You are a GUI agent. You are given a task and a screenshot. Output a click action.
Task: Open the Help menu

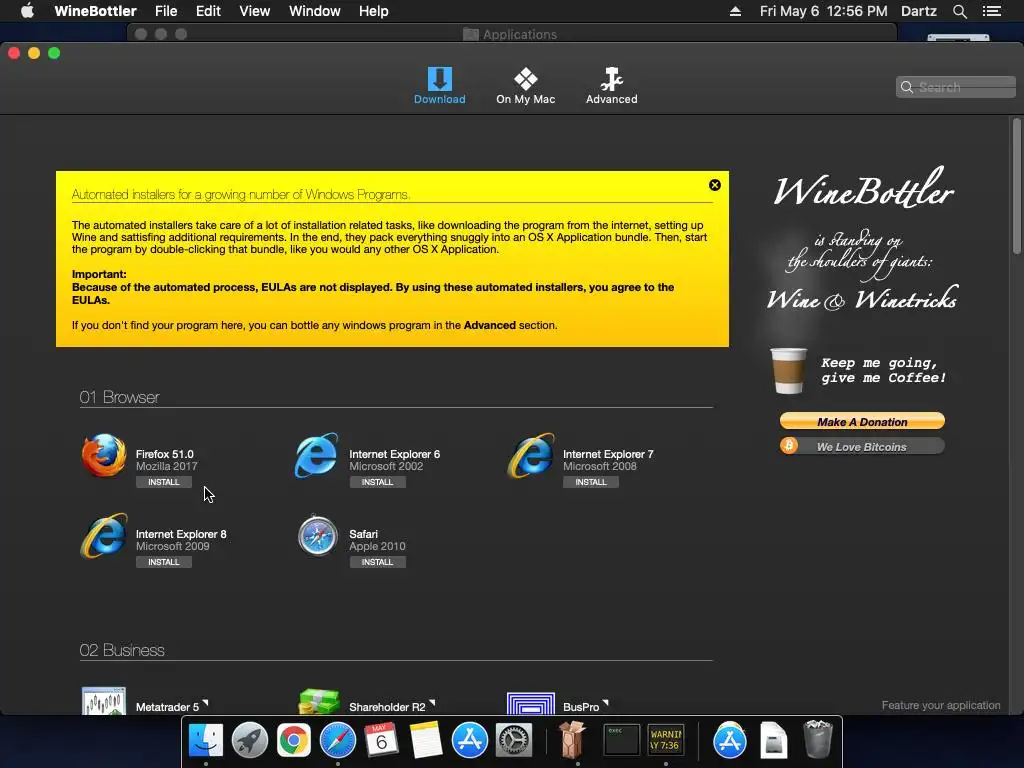pos(374,11)
